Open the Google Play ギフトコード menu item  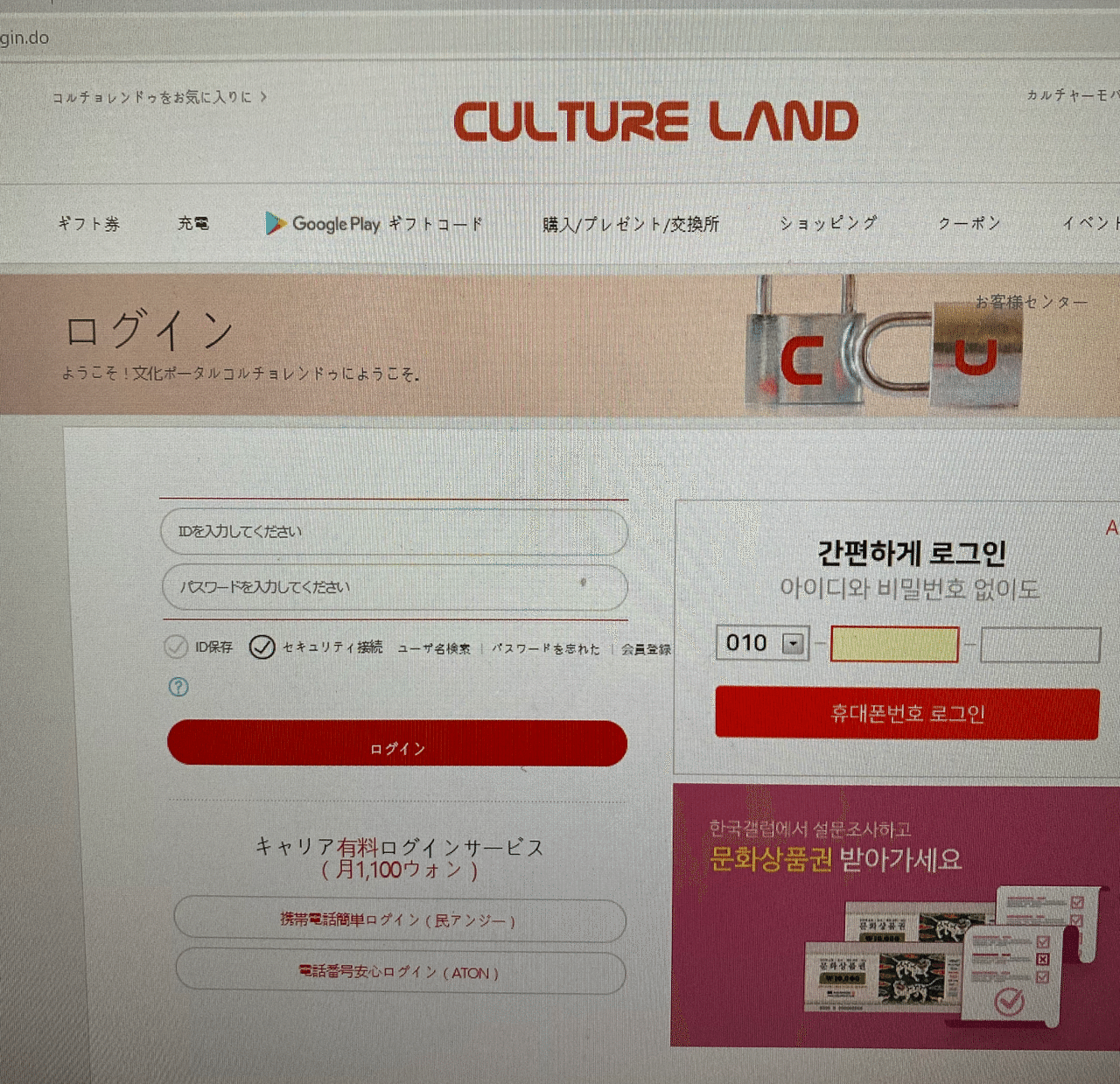click(x=374, y=224)
